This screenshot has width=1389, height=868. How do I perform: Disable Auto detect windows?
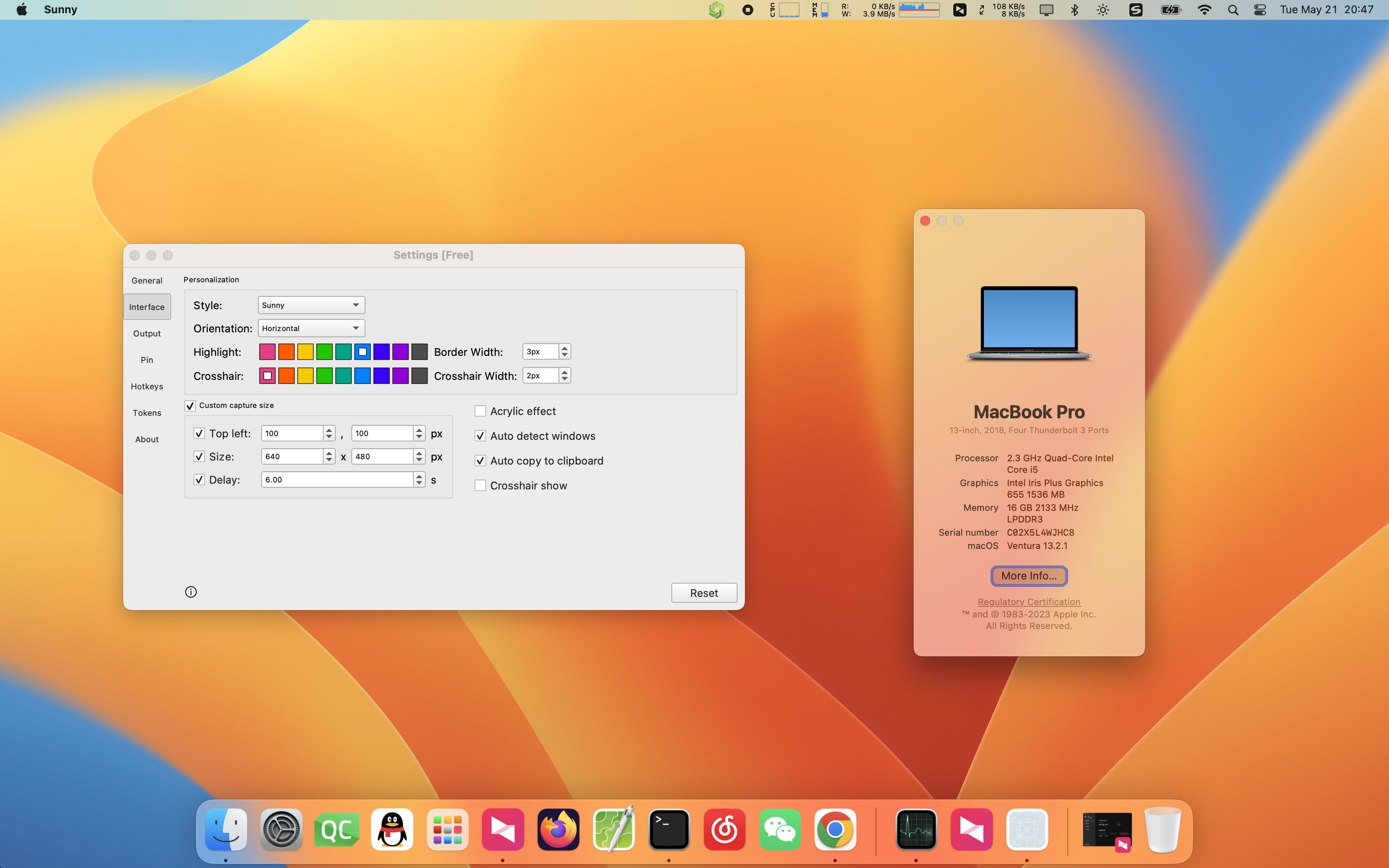480,436
